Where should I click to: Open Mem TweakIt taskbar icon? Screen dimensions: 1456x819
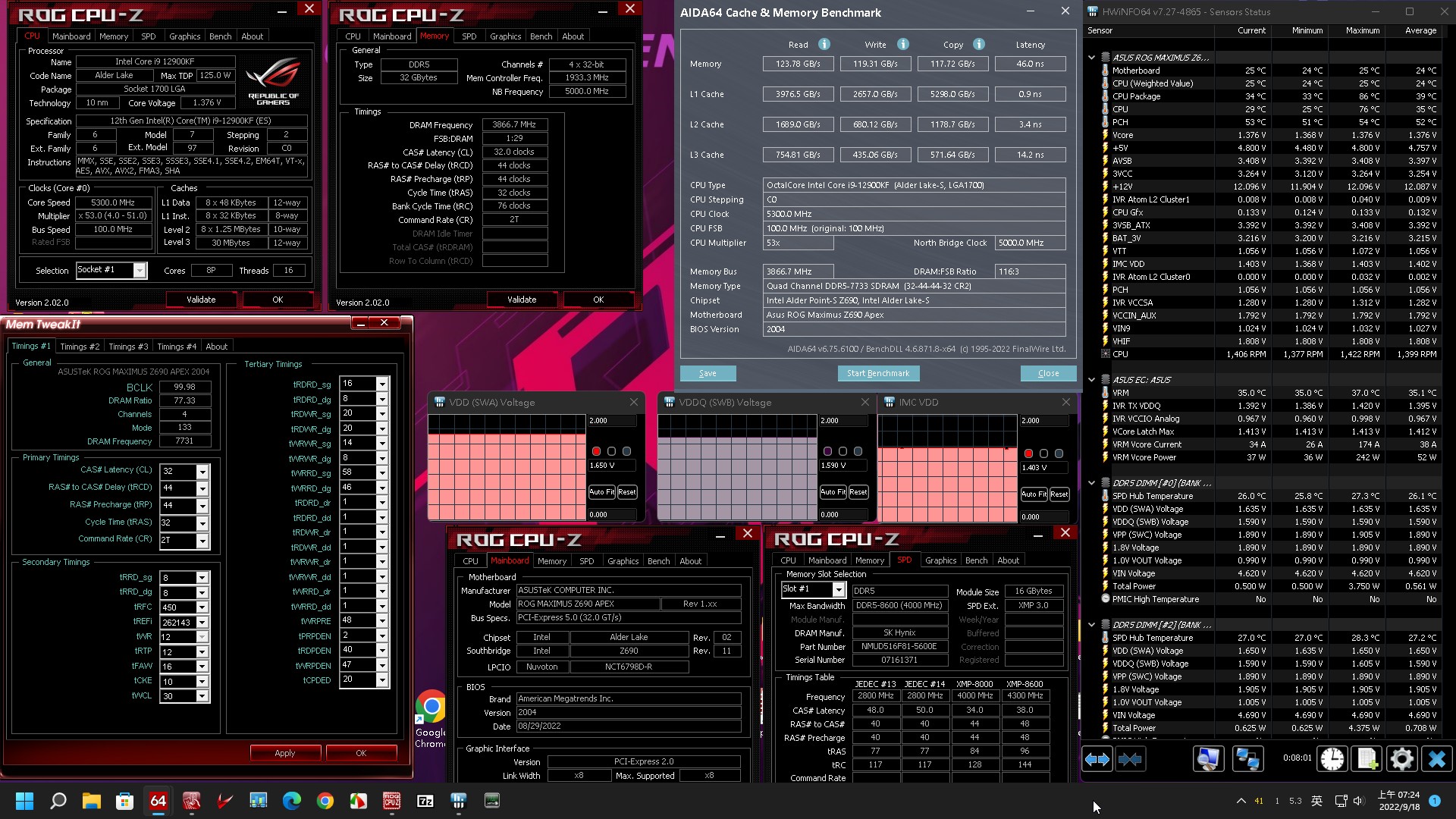pyautogui.click(x=191, y=801)
